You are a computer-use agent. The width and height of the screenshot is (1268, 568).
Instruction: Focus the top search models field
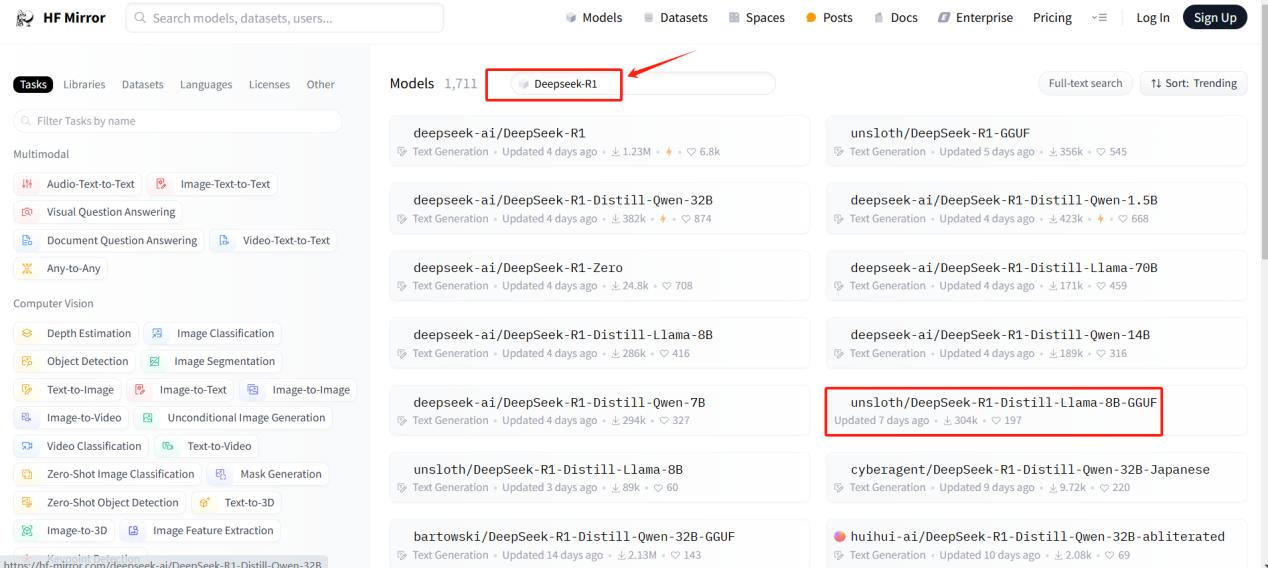284,17
